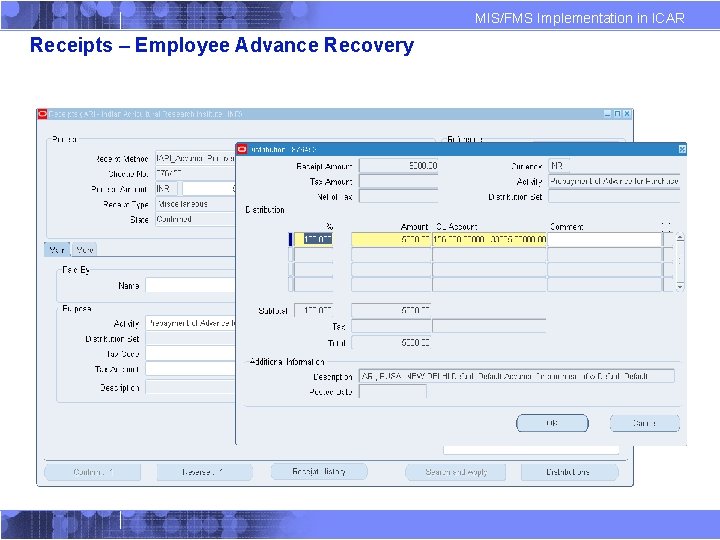The height and width of the screenshot is (540, 720).
Task: Click the Reverse button in Receipts window
Action: pyautogui.click(x=204, y=472)
